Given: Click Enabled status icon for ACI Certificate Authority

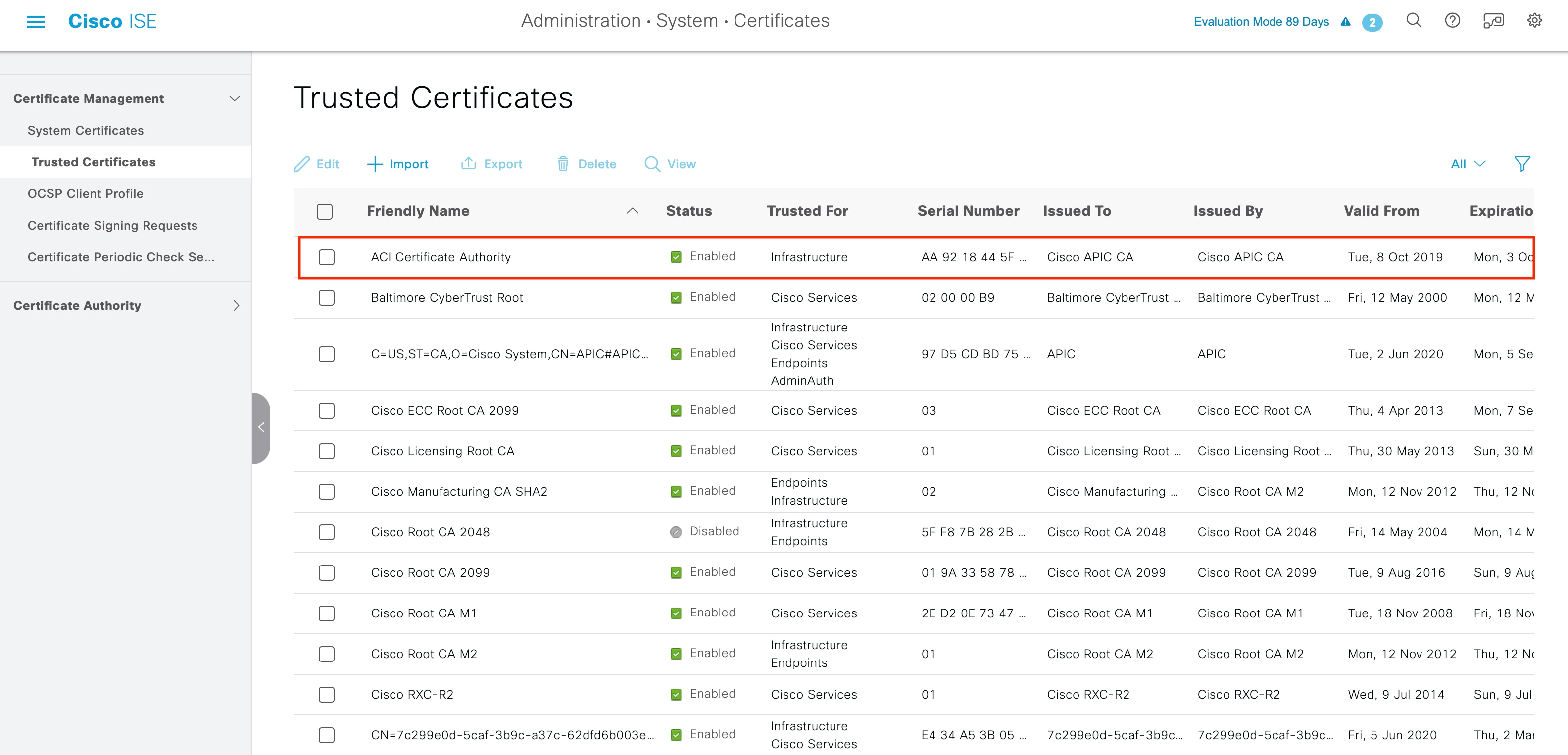Looking at the screenshot, I should pyautogui.click(x=676, y=257).
